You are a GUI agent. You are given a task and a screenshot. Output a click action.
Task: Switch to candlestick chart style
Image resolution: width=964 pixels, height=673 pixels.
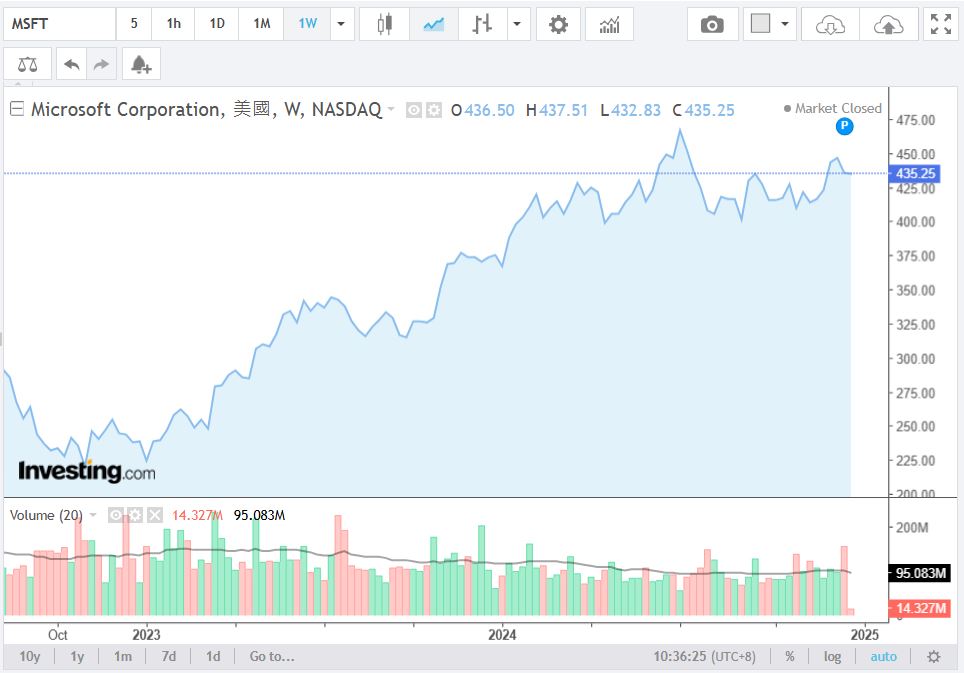coord(384,24)
